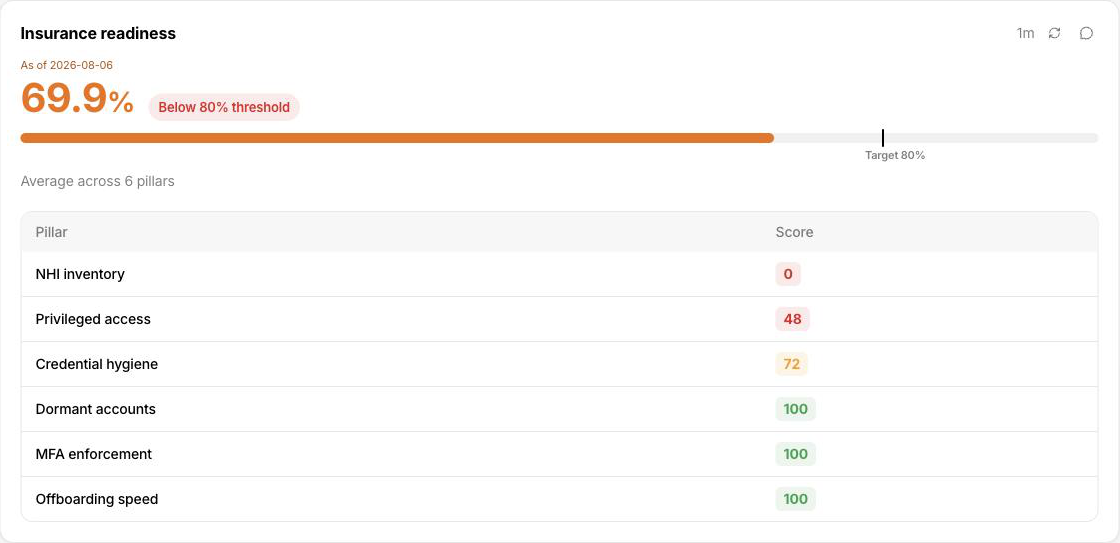Click the red 0 score badge
The width and height of the screenshot is (1120, 543).
788,274
